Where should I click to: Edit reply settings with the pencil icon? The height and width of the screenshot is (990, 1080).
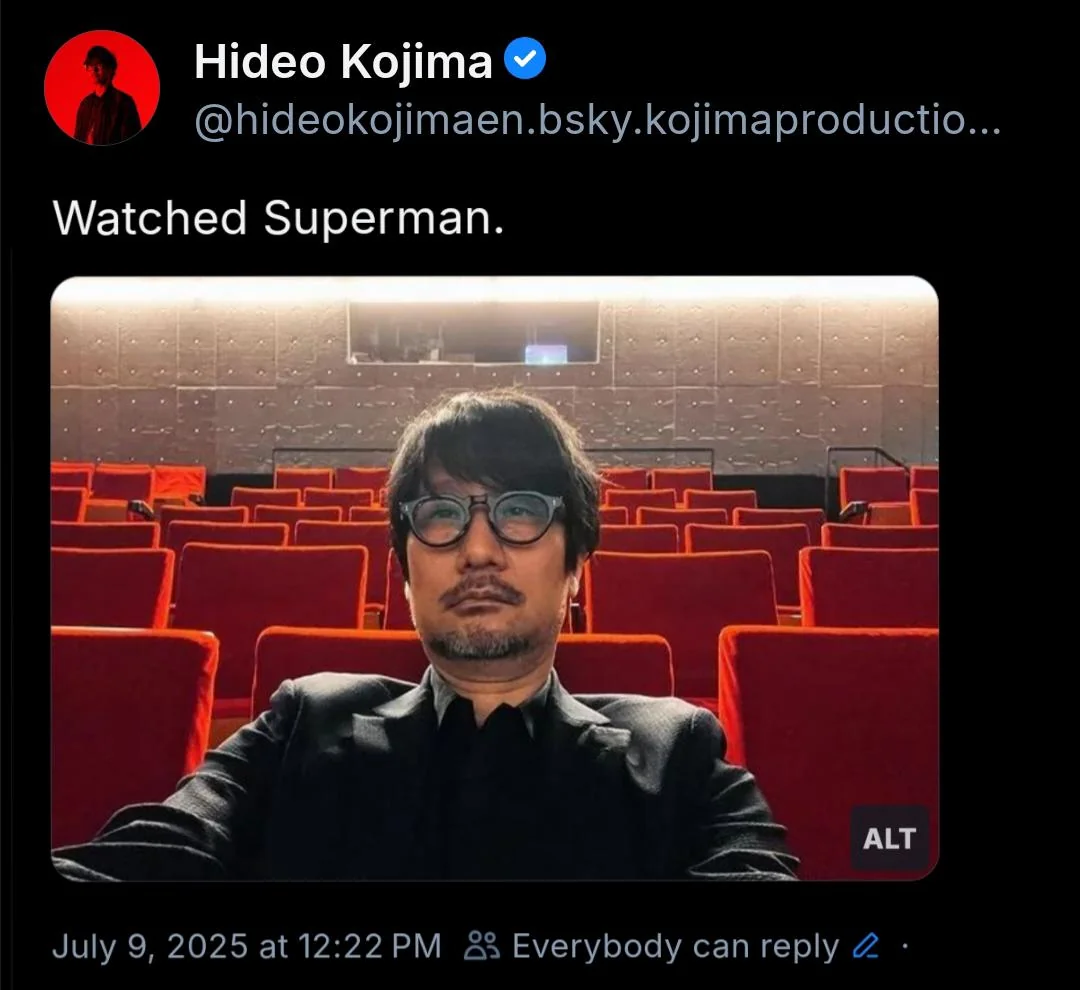pos(866,946)
